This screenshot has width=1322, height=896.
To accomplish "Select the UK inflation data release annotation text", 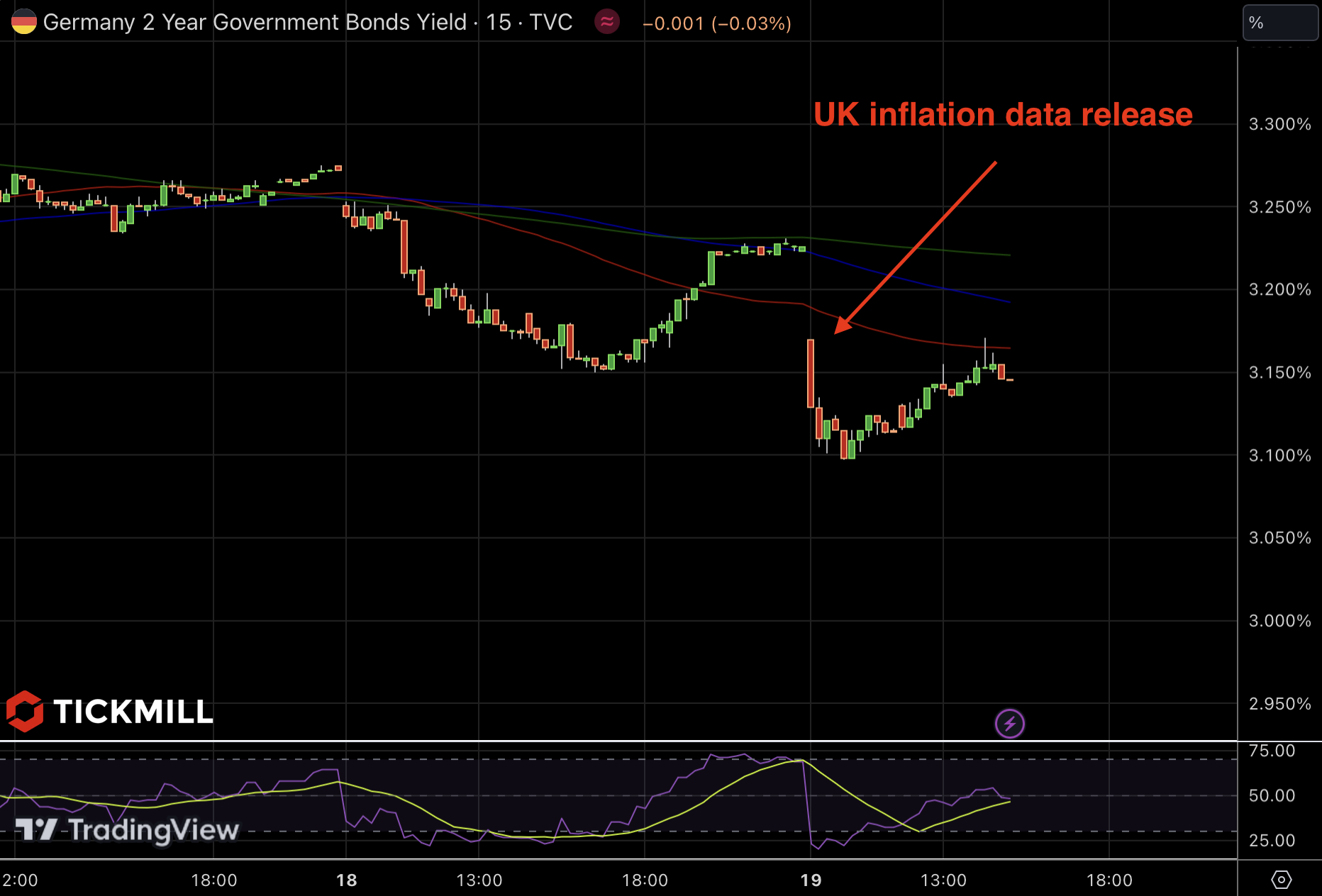I will tap(1002, 115).
